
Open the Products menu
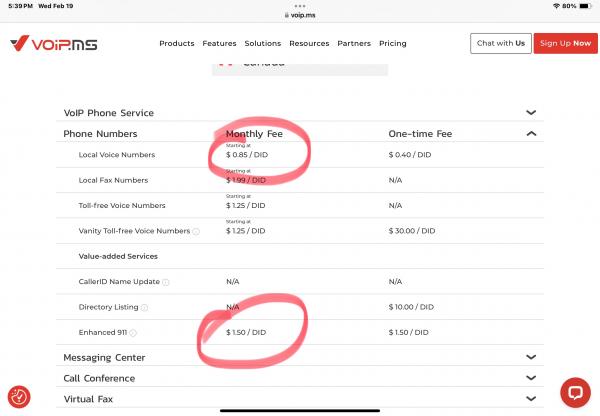177,44
